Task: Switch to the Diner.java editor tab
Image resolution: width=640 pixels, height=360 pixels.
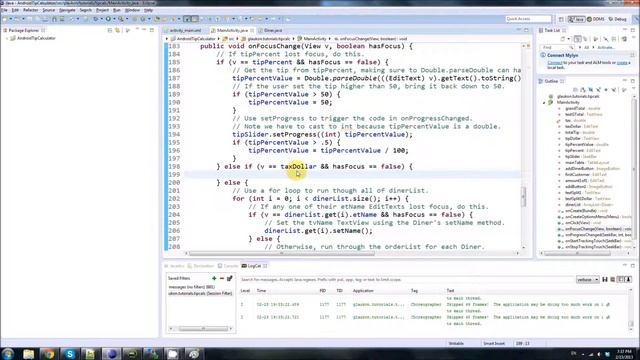Action: click(x=271, y=31)
